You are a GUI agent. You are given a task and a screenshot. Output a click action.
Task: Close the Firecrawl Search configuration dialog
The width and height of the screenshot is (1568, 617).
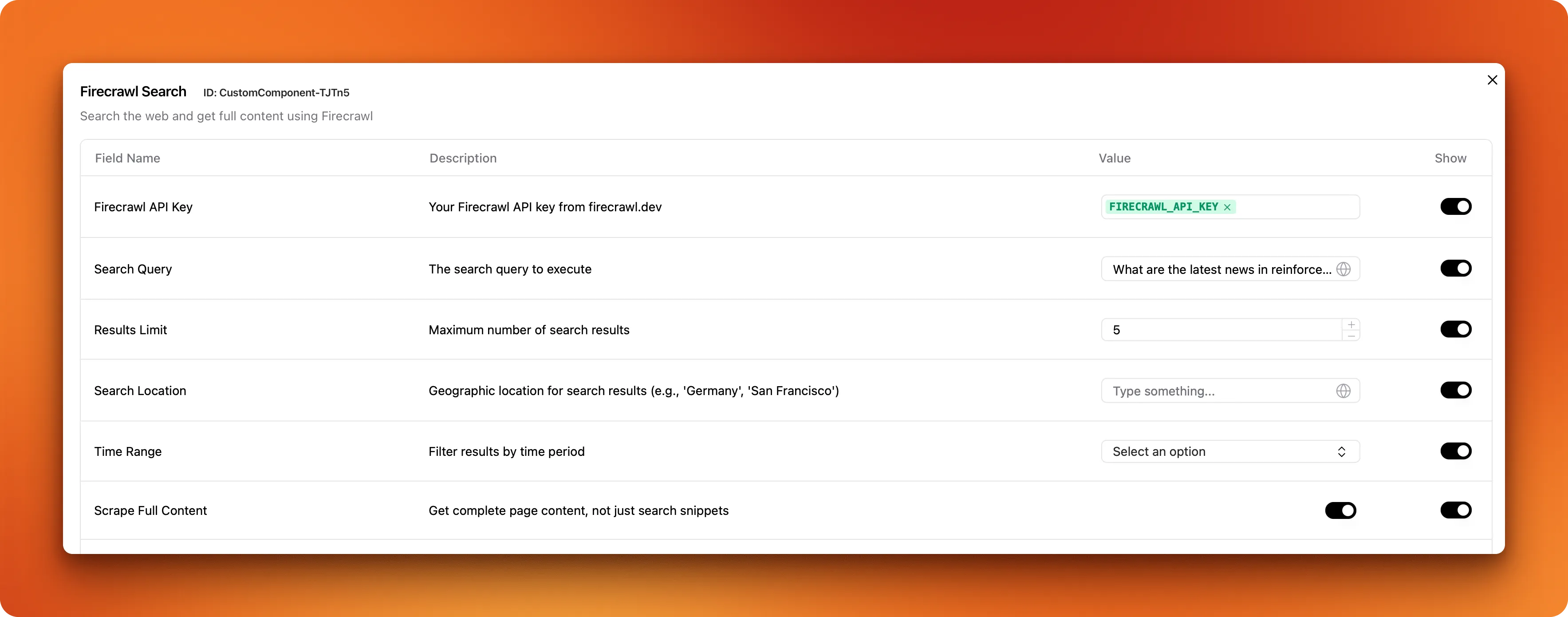coord(1492,80)
